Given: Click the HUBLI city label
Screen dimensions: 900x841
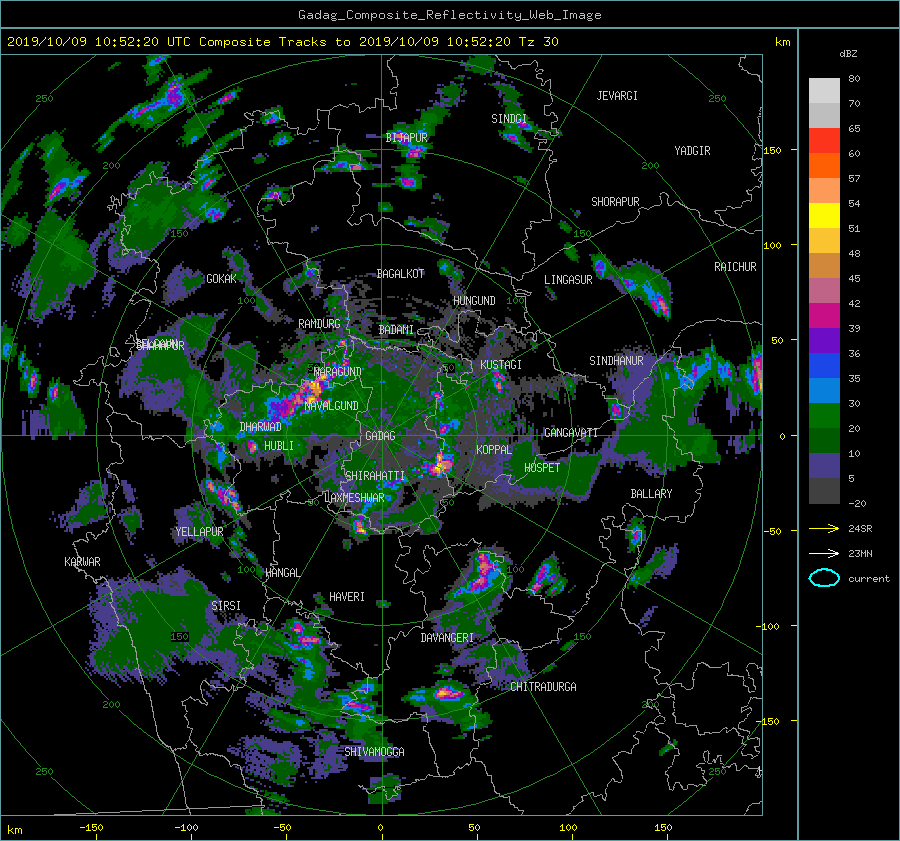Looking at the screenshot, I should 278,445.
